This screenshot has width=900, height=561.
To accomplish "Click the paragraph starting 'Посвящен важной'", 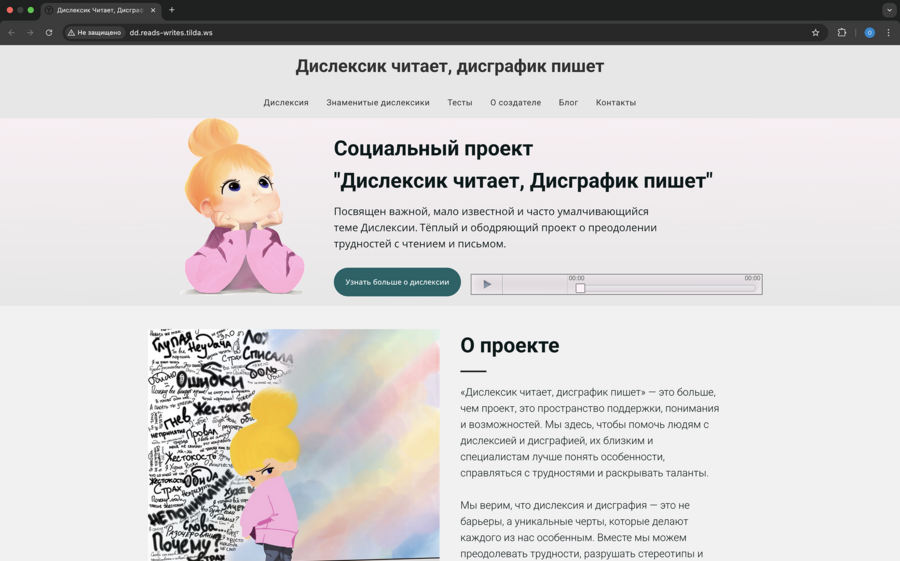I will [495, 227].
